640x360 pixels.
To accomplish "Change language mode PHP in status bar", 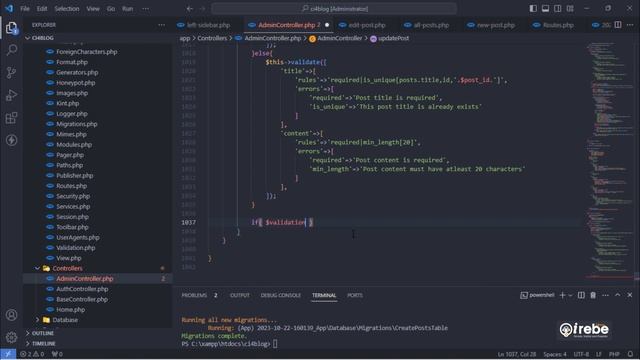I will click(614, 354).
